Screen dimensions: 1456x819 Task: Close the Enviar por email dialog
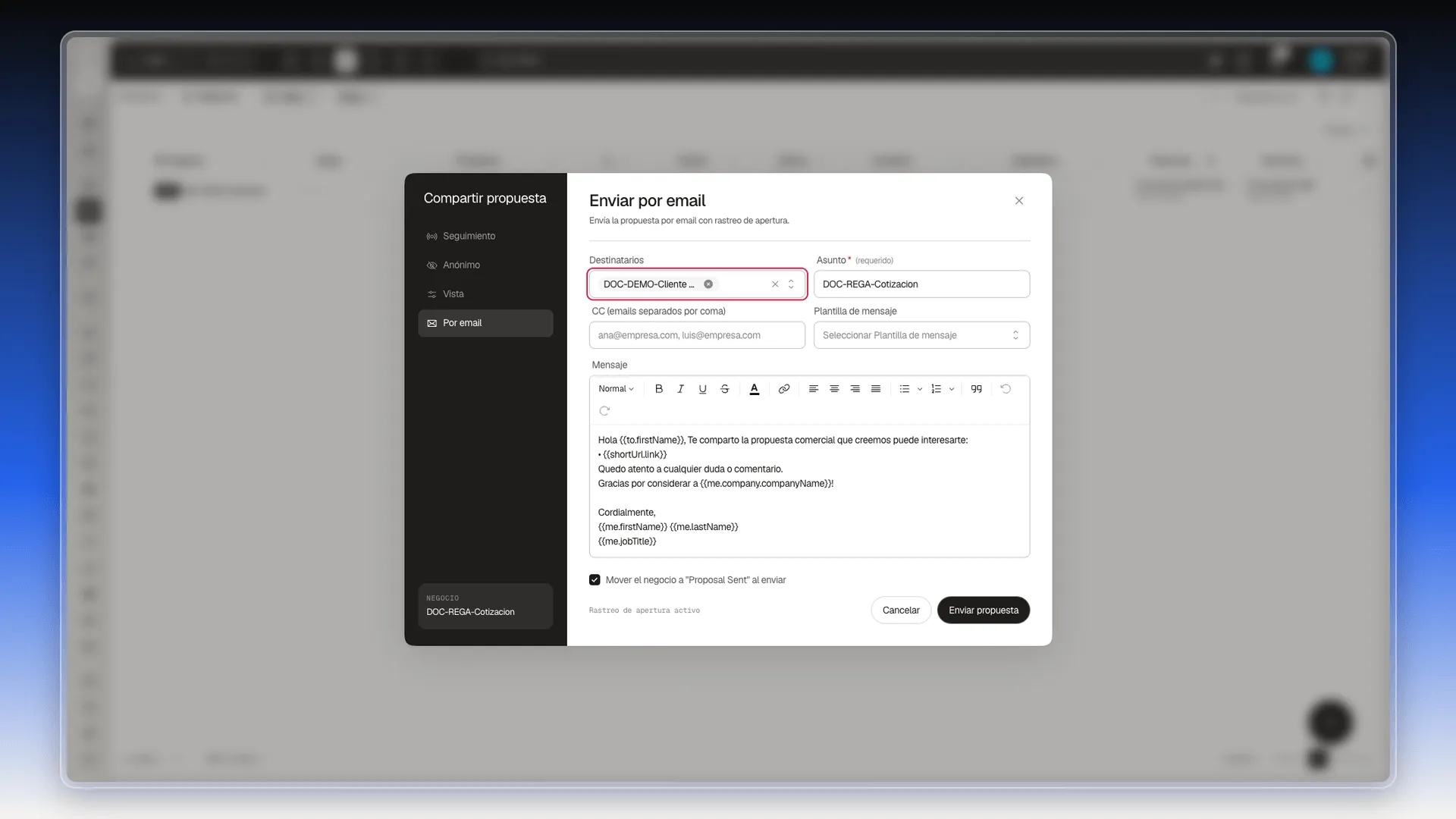tap(1019, 201)
